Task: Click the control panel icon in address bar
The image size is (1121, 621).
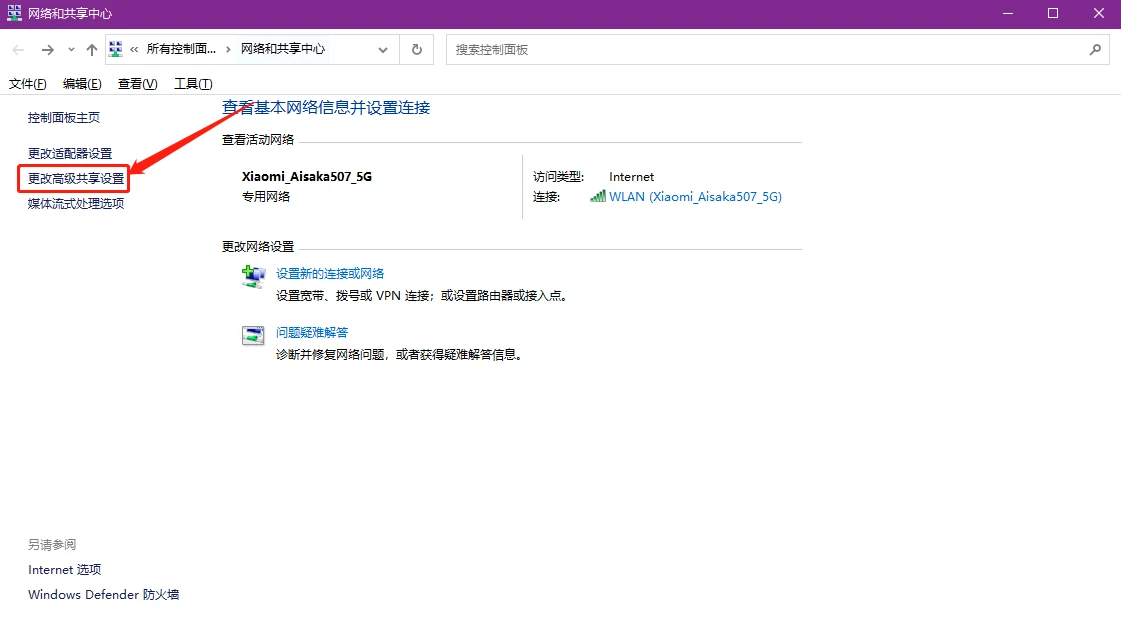Action: tap(117, 49)
